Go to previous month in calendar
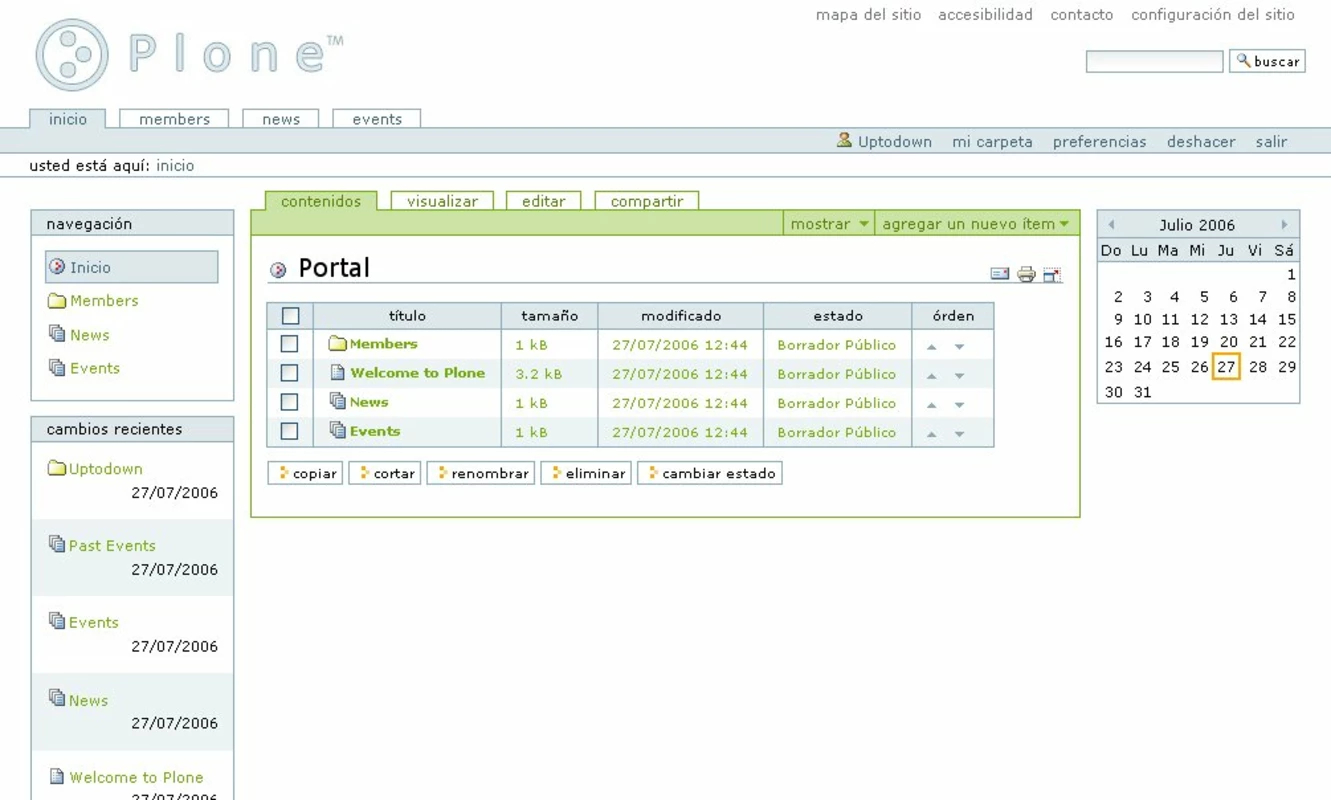This screenshot has width=1331, height=800. click(x=1111, y=225)
